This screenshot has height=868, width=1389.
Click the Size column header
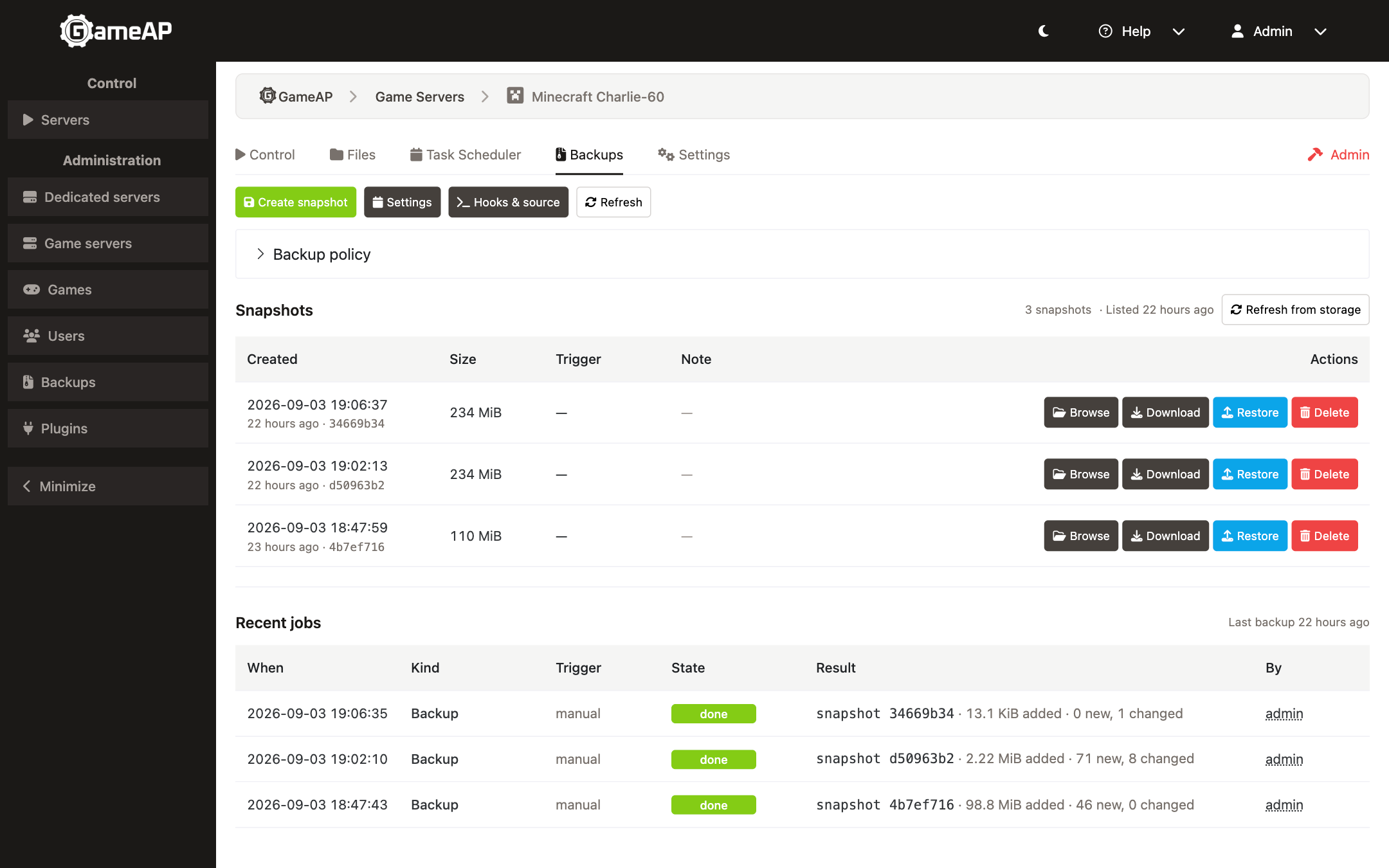coord(463,359)
